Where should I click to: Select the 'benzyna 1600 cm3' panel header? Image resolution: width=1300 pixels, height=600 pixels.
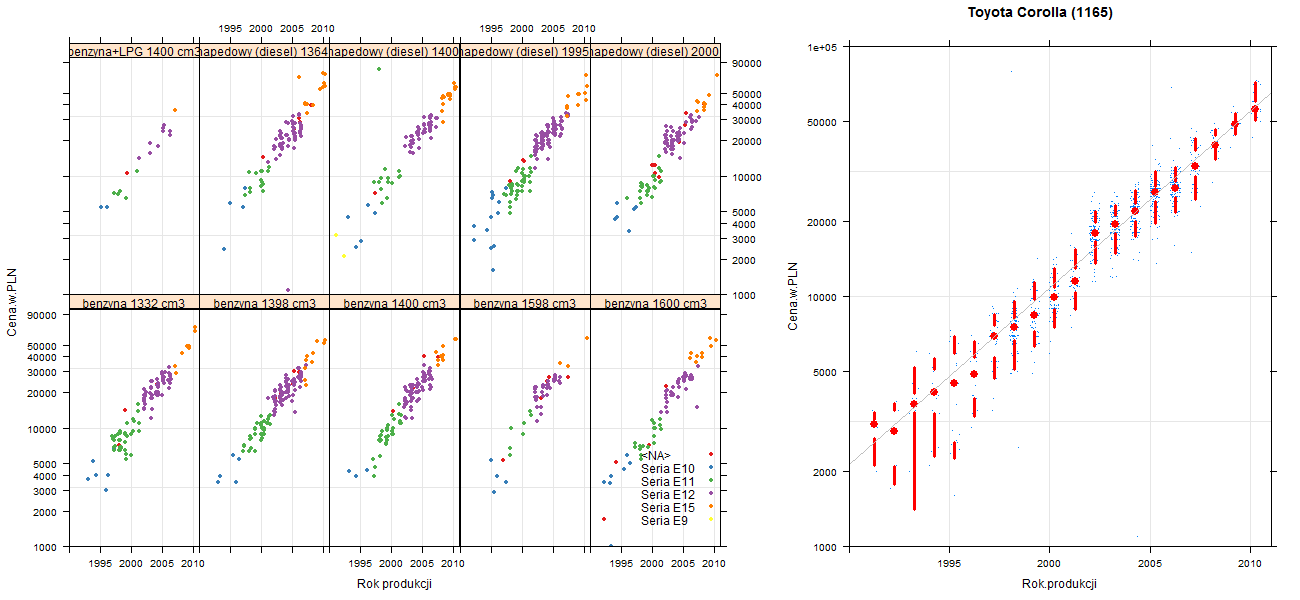tap(655, 302)
